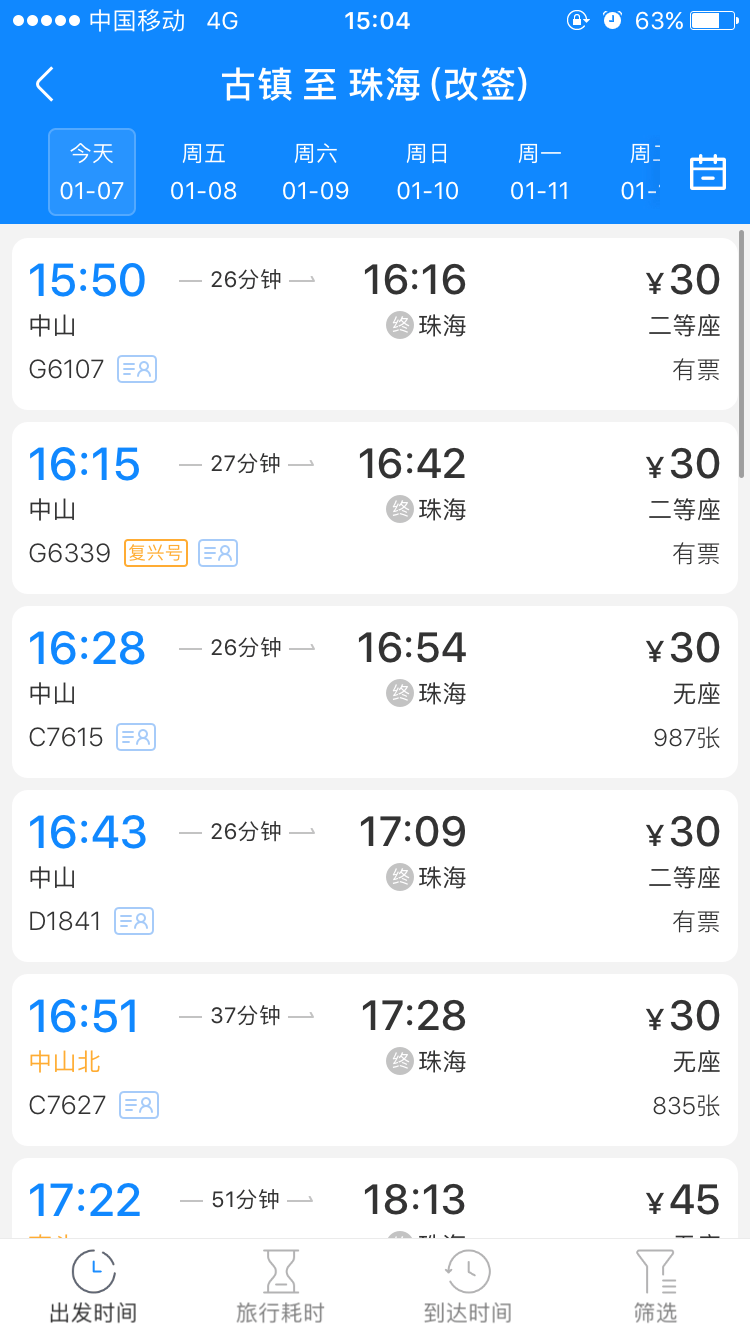Select the 16:43 D1841 train
The image size is (750, 1334).
click(x=375, y=876)
